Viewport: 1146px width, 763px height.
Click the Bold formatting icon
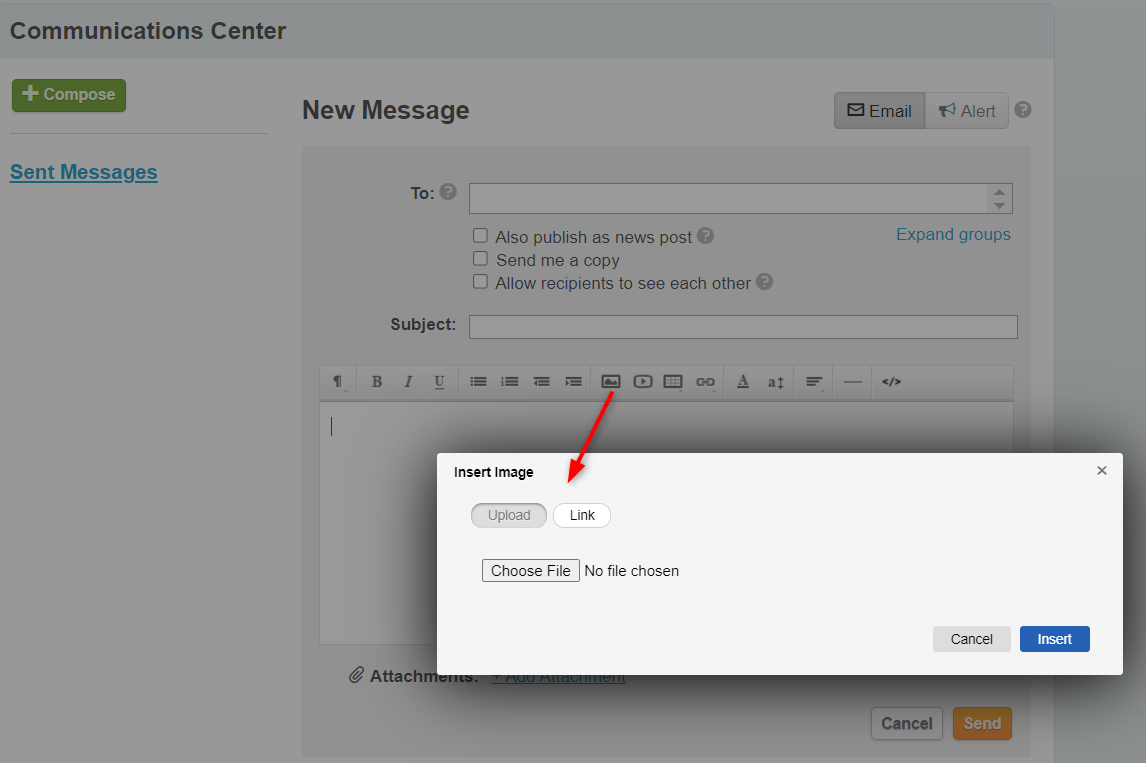pos(377,382)
